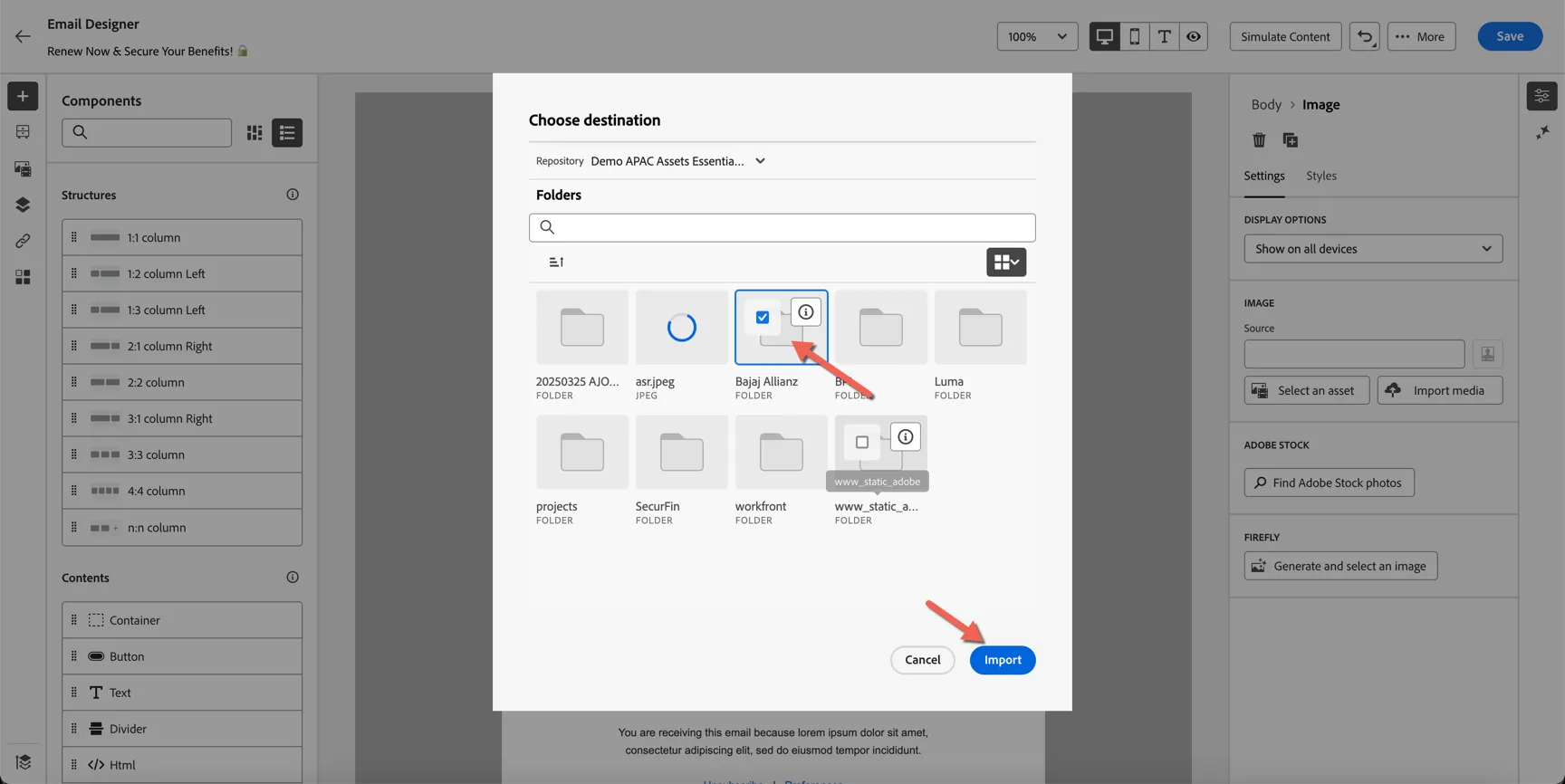This screenshot has width=1565, height=784.
Task: Open the SecurFin folder thumbnail
Action: pos(681,453)
